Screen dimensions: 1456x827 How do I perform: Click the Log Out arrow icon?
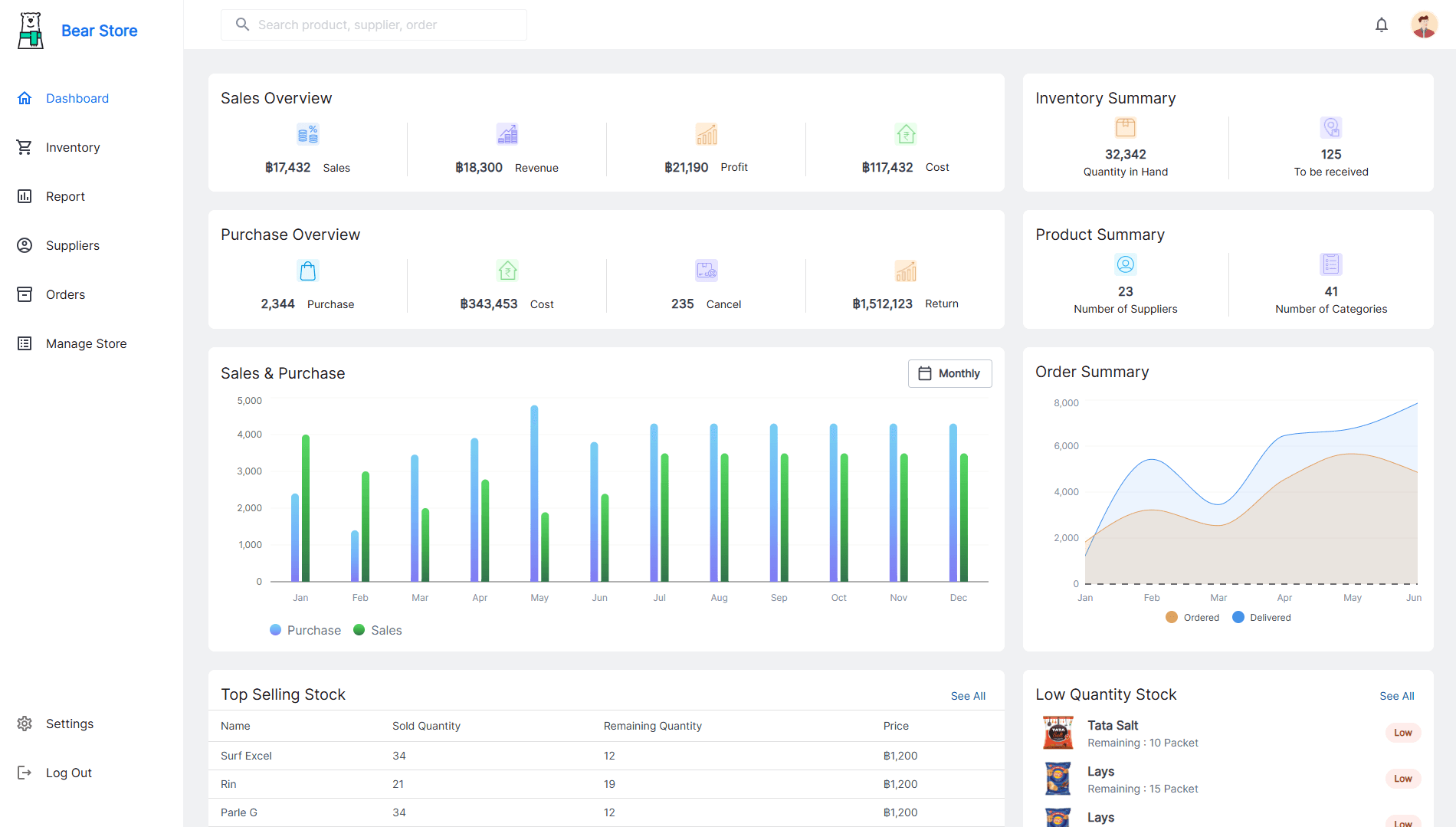click(x=25, y=773)
